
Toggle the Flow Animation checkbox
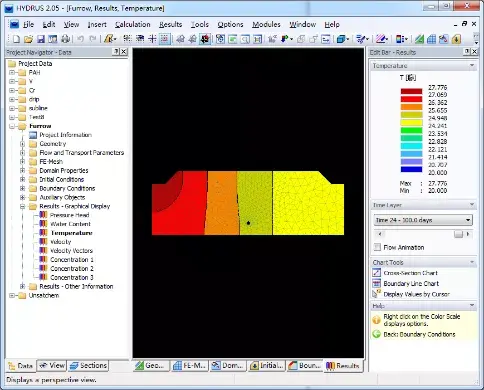377,247
